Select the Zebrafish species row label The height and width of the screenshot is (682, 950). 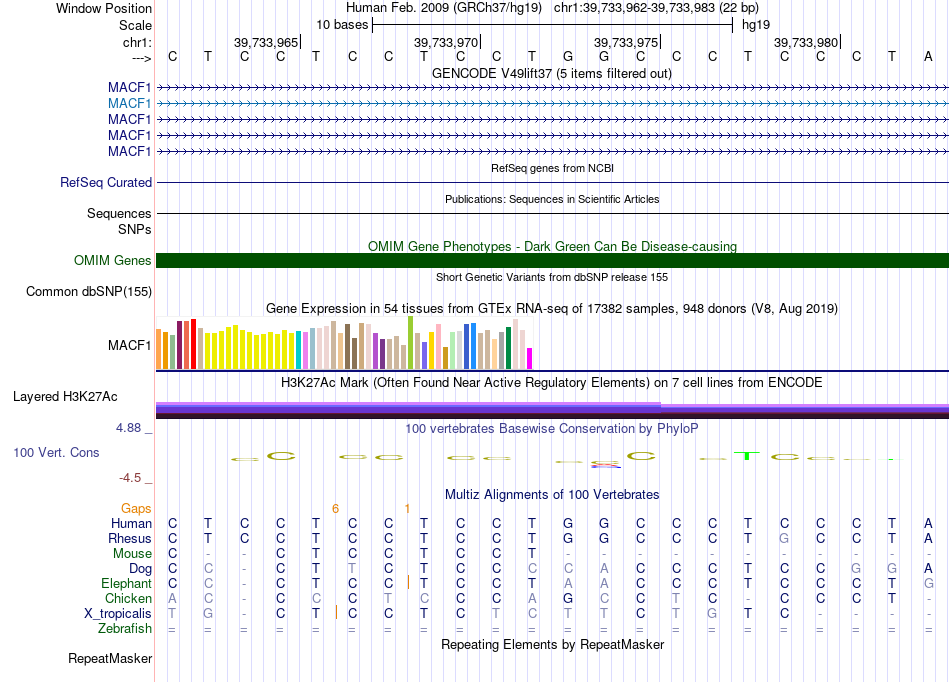[x=125, y=628]
